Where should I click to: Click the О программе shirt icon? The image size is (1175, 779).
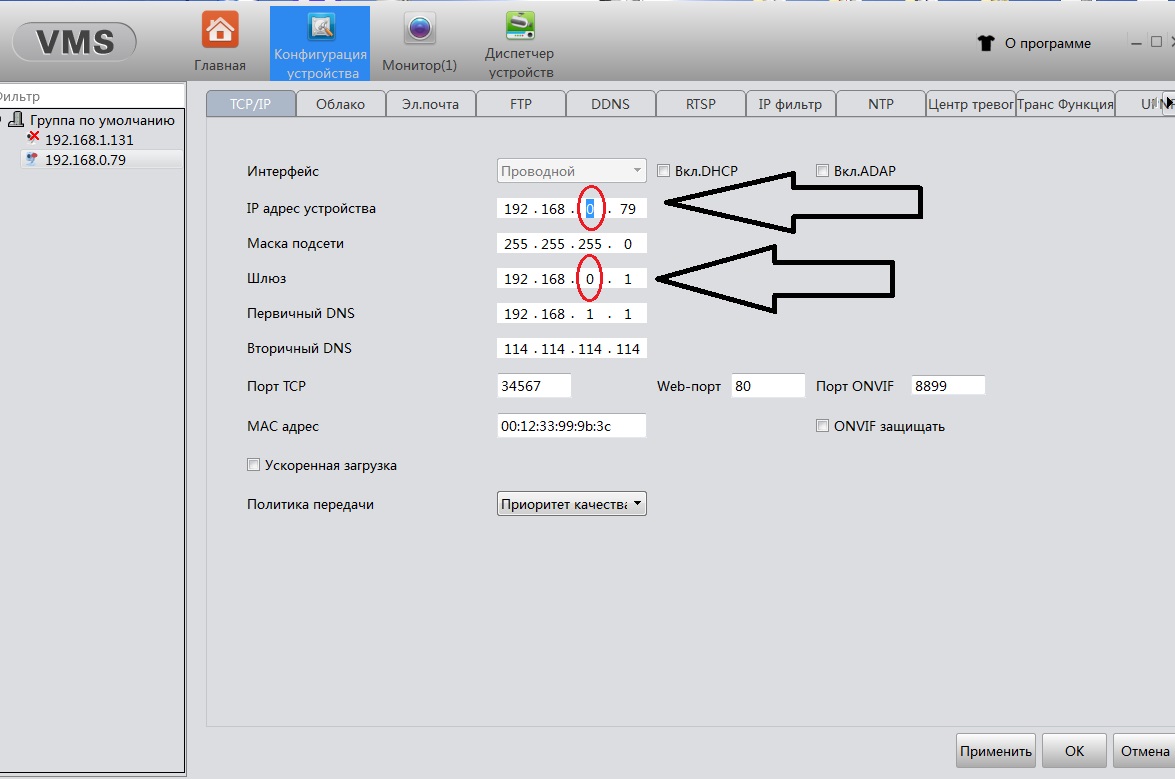pos(985,43)
